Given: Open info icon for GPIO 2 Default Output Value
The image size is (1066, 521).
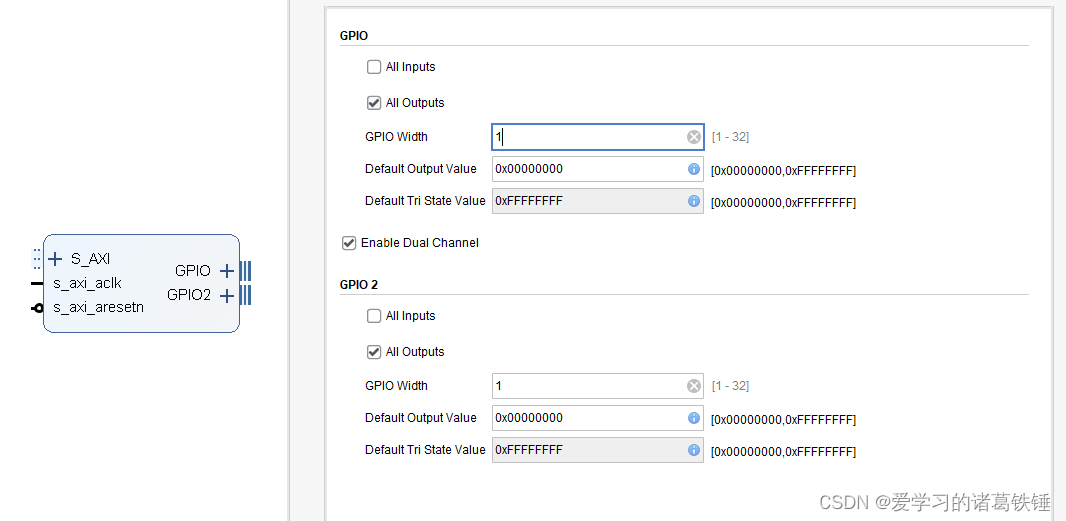Looking at the screenshot, I should (693, 418).
